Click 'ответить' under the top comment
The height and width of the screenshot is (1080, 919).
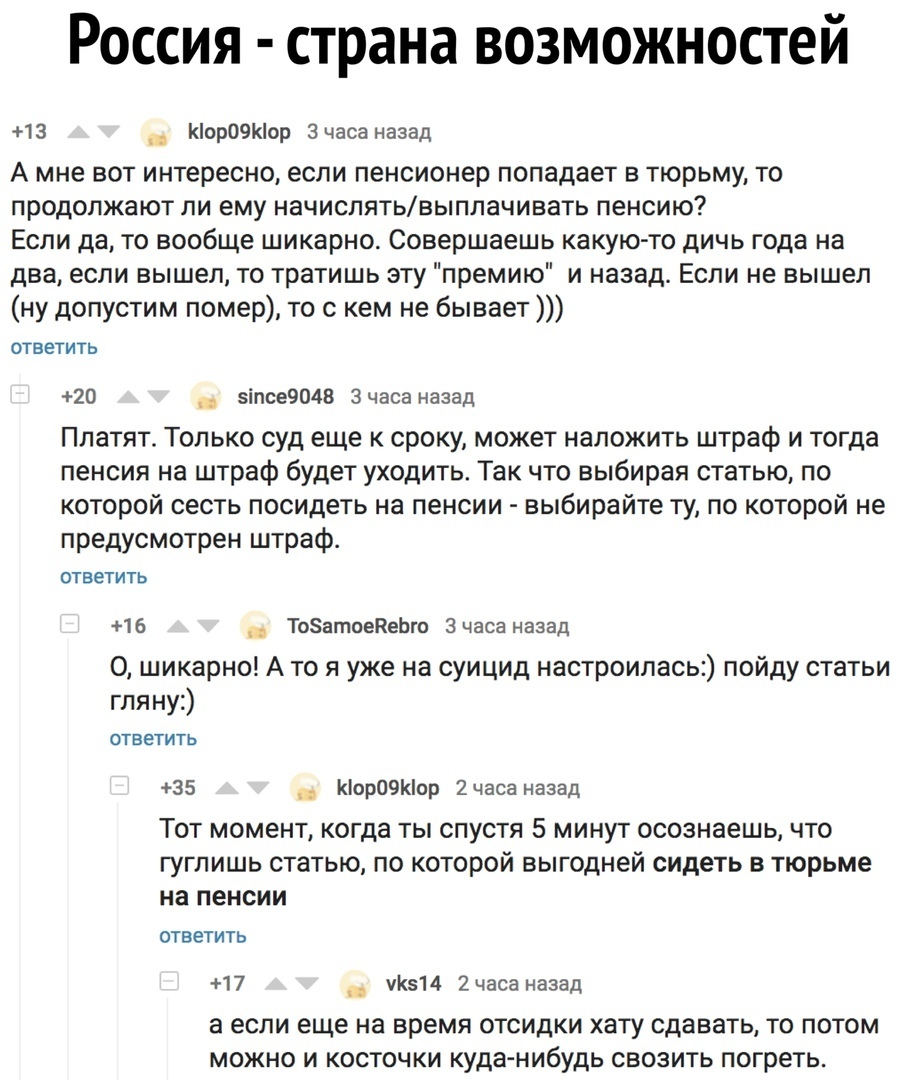(55, 347)
